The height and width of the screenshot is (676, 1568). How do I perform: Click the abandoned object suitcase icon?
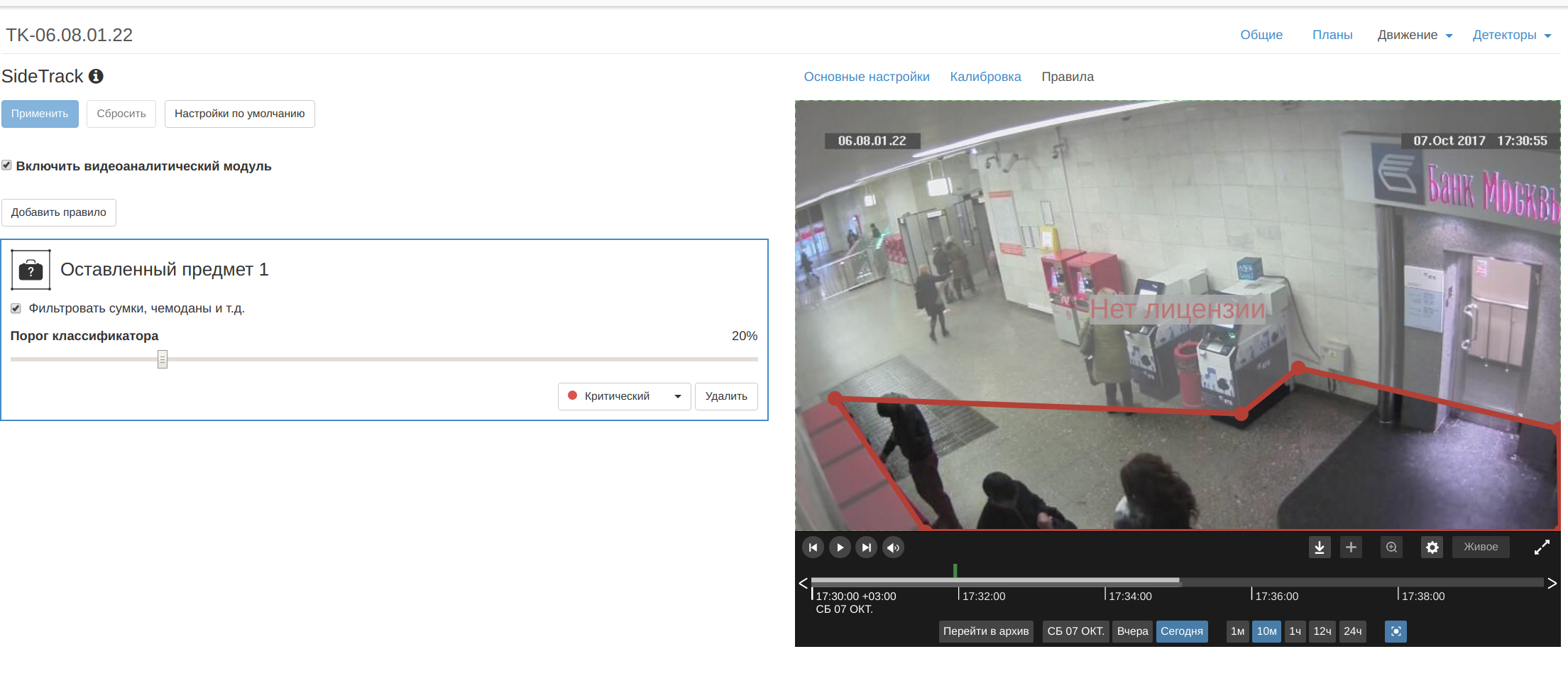(x=31, y=270)
